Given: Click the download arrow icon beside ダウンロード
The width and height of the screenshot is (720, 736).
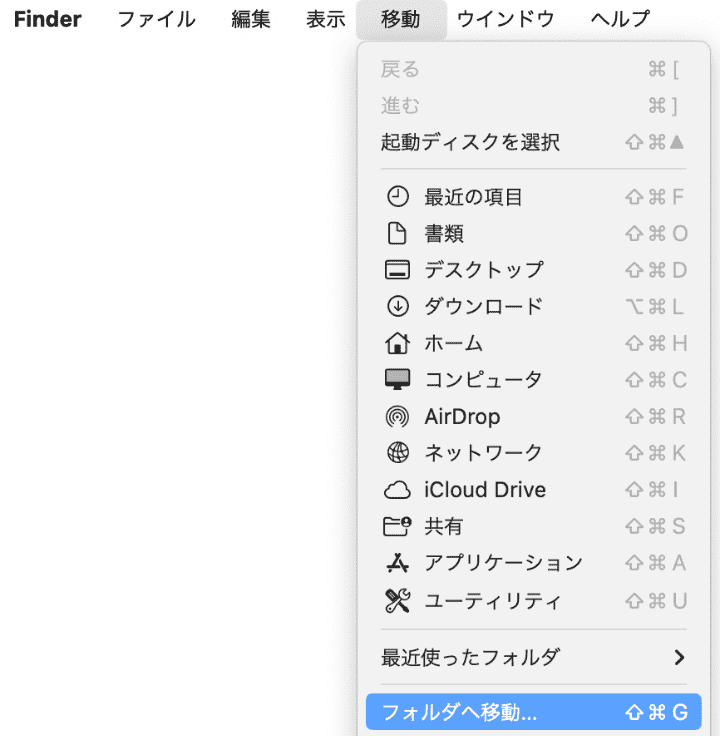Looking at the screenshot, I should coord(397,306).
